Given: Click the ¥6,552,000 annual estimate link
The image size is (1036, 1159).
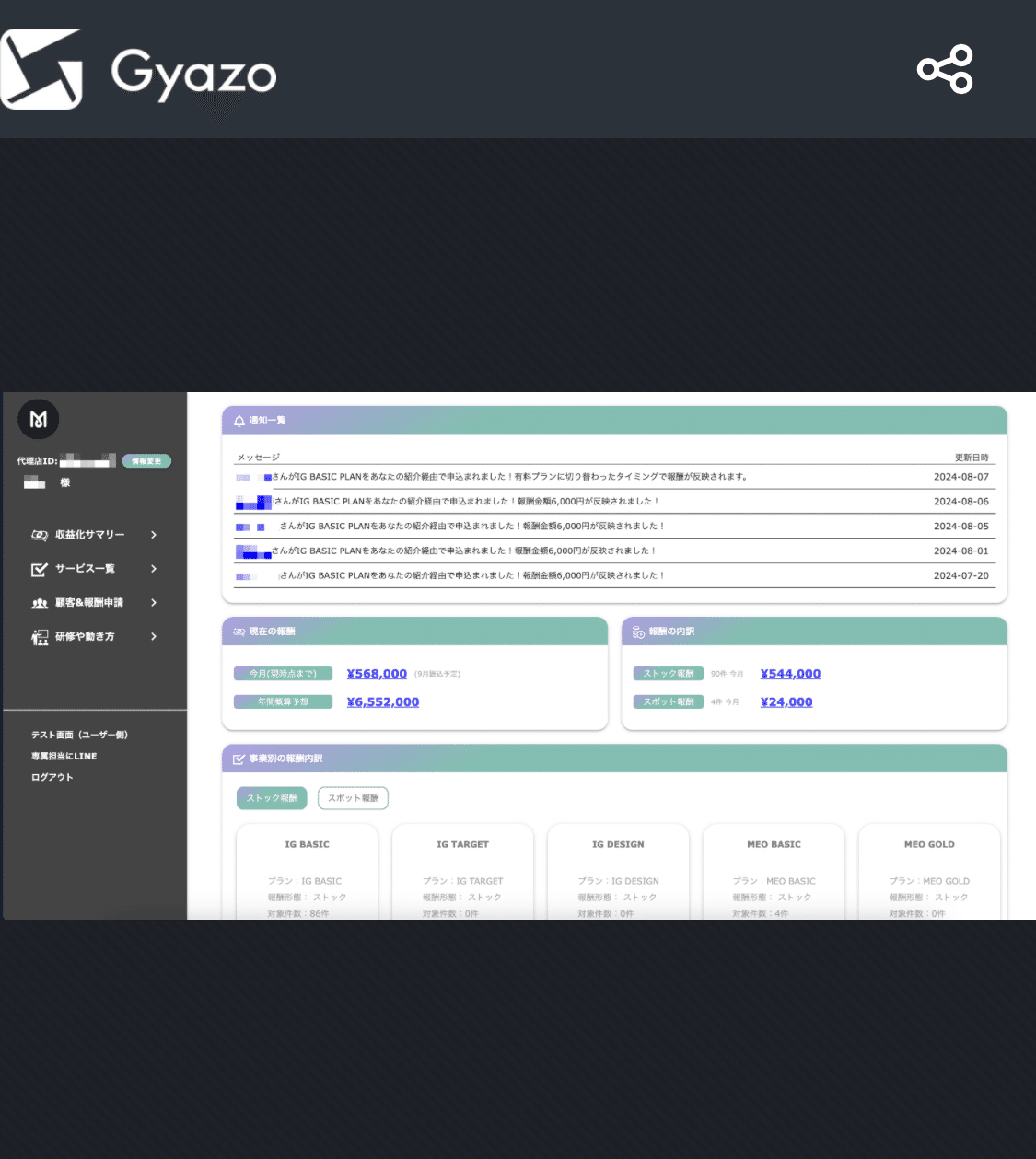Looking at the screenshot, I should [383, 701].
